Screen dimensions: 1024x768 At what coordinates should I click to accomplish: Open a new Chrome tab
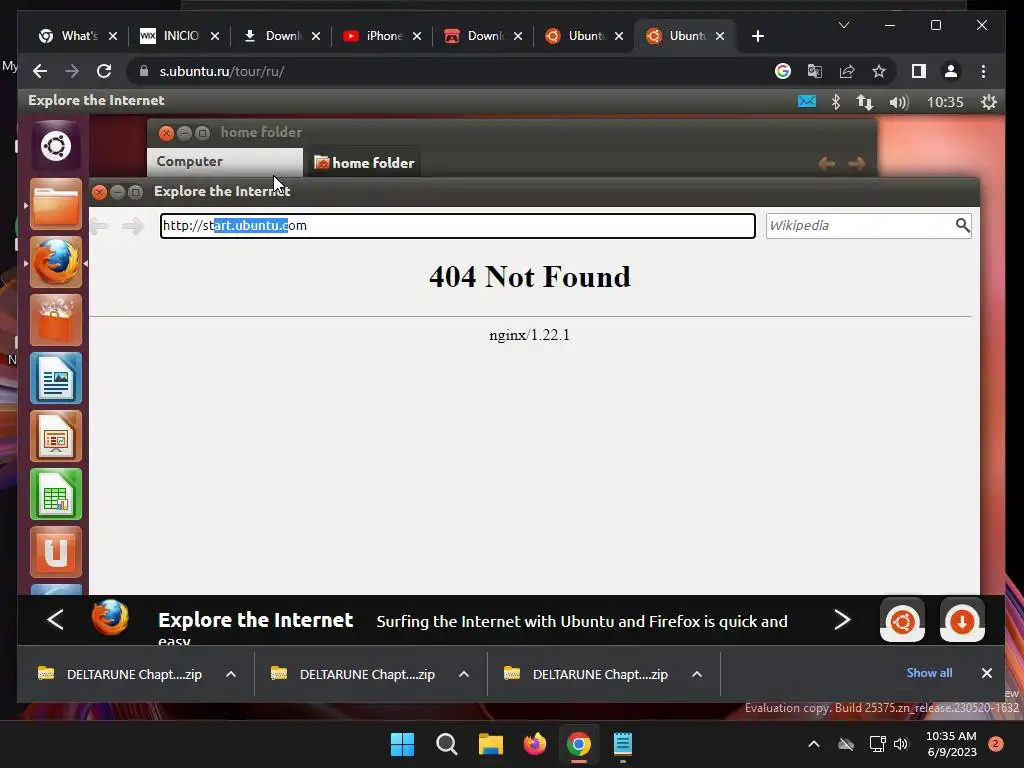(x=758, y=36)
